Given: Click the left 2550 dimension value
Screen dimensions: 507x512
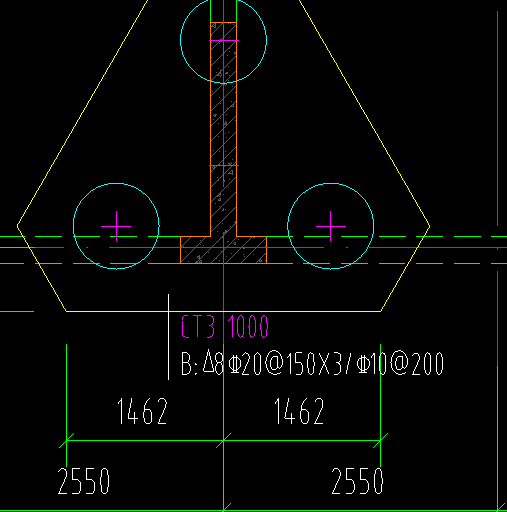Looking at the screenshot, I should point(84,481).
